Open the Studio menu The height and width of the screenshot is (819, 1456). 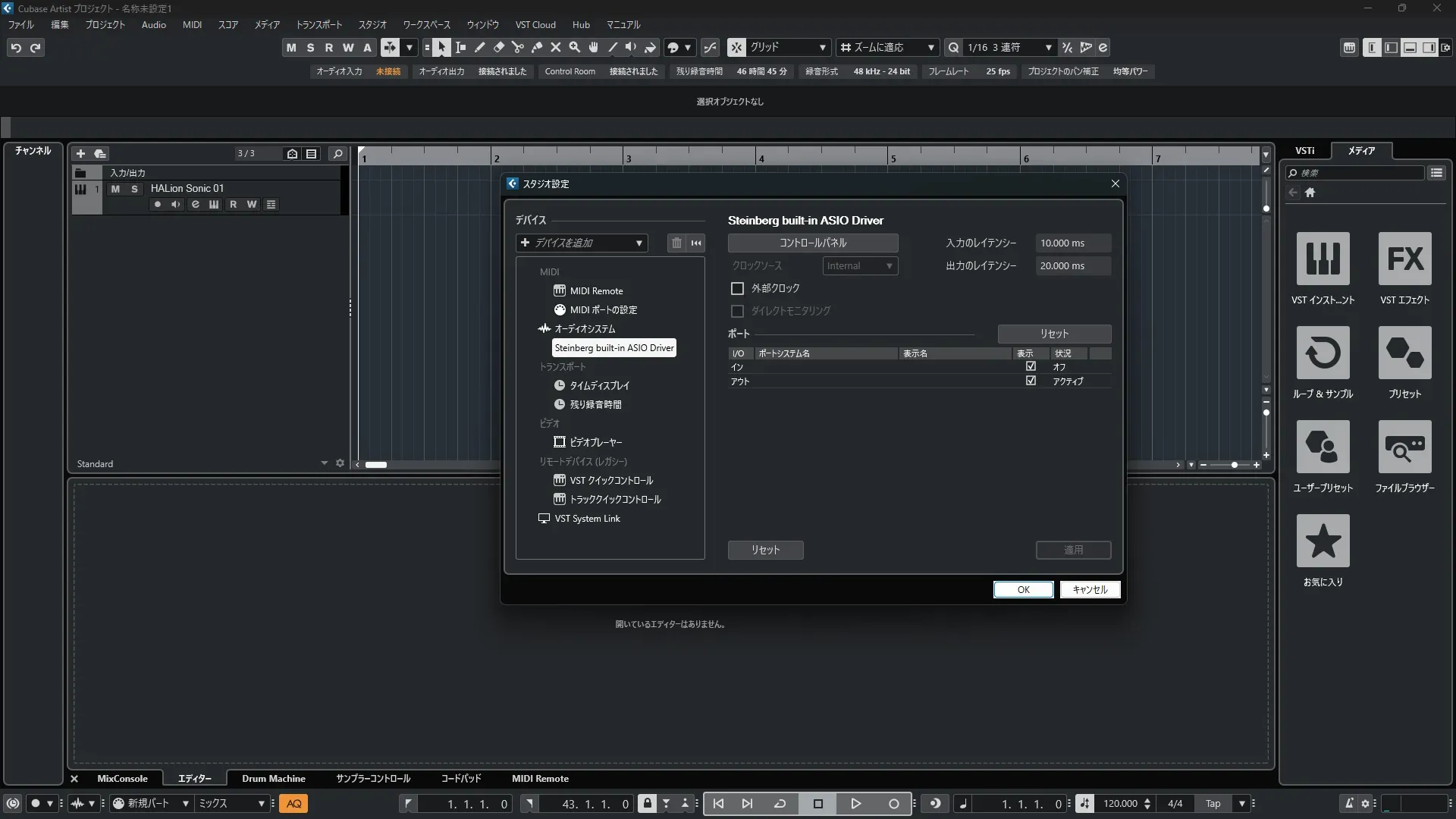tap(372, 25)
